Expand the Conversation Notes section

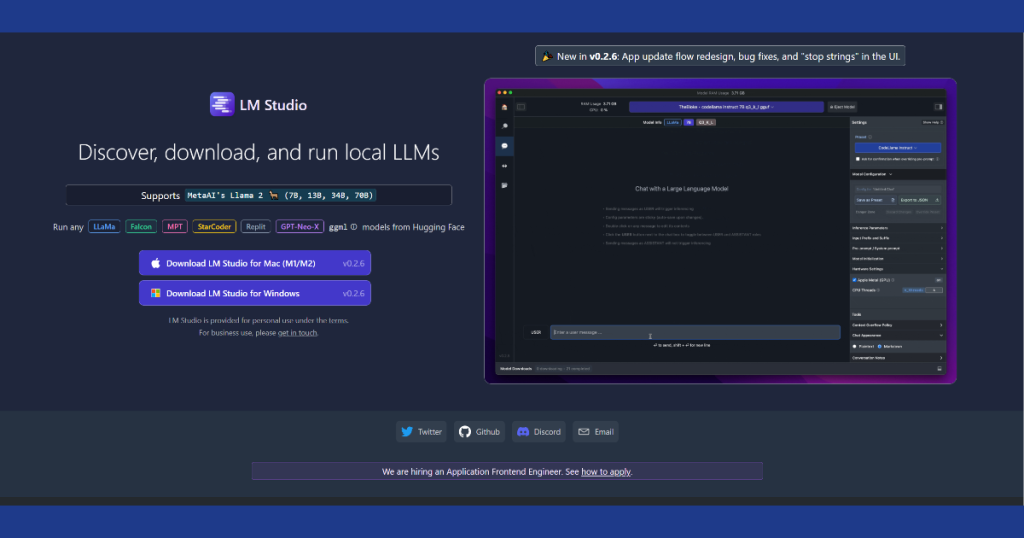(897, 358)
